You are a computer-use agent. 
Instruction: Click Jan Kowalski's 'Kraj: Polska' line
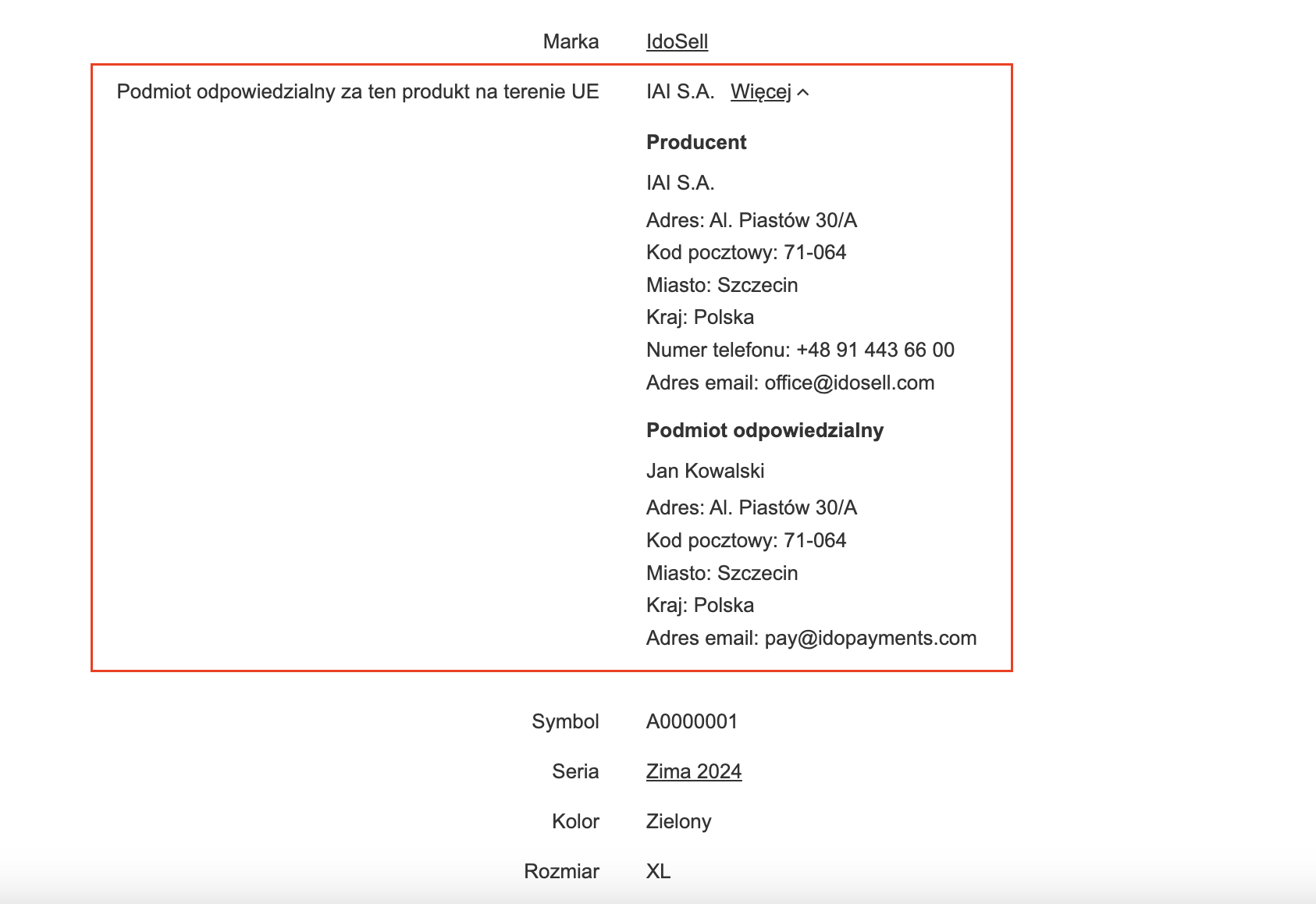(x=700, y=605)
